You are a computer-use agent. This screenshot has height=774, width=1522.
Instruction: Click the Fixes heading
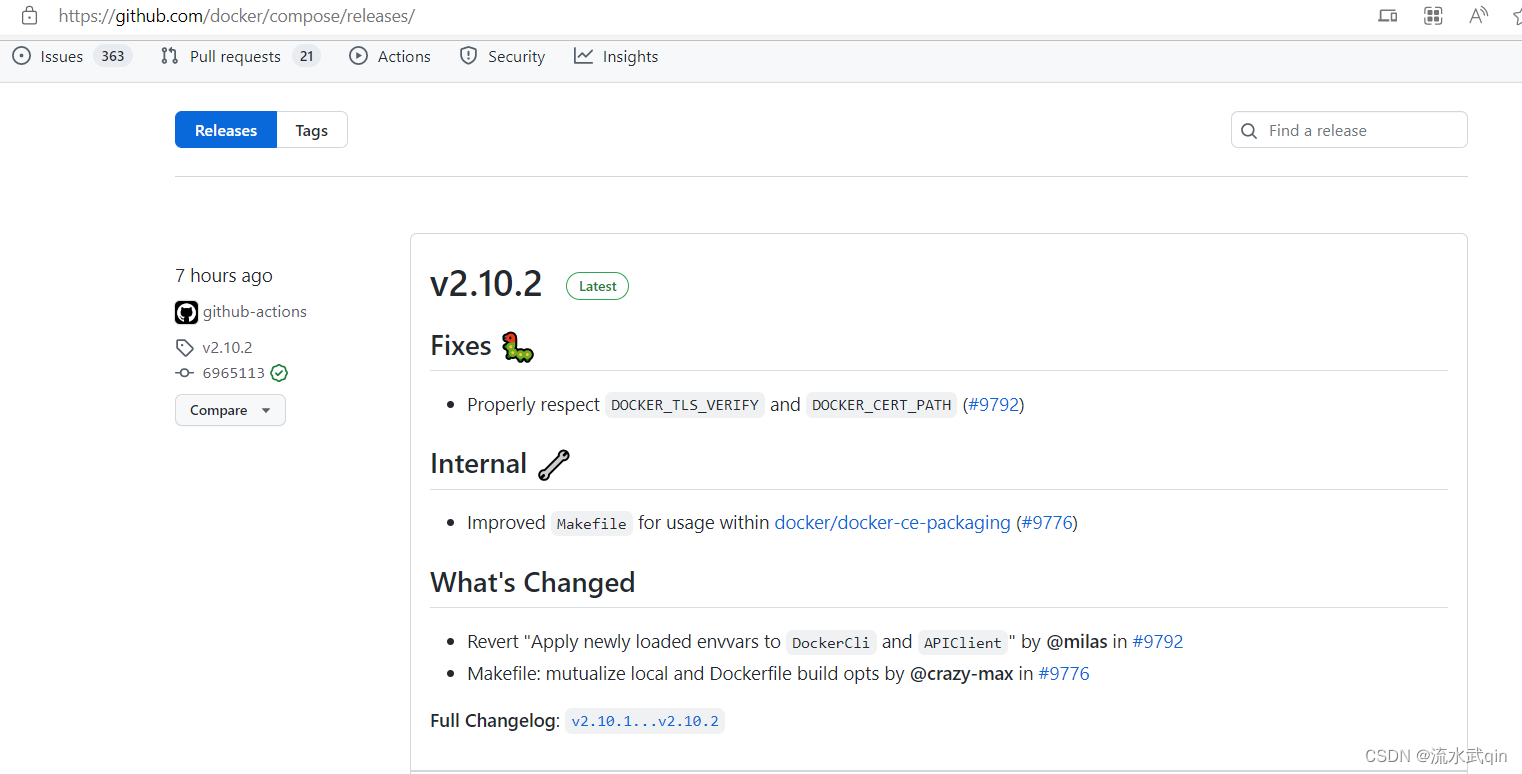click(x=461, y=346)
